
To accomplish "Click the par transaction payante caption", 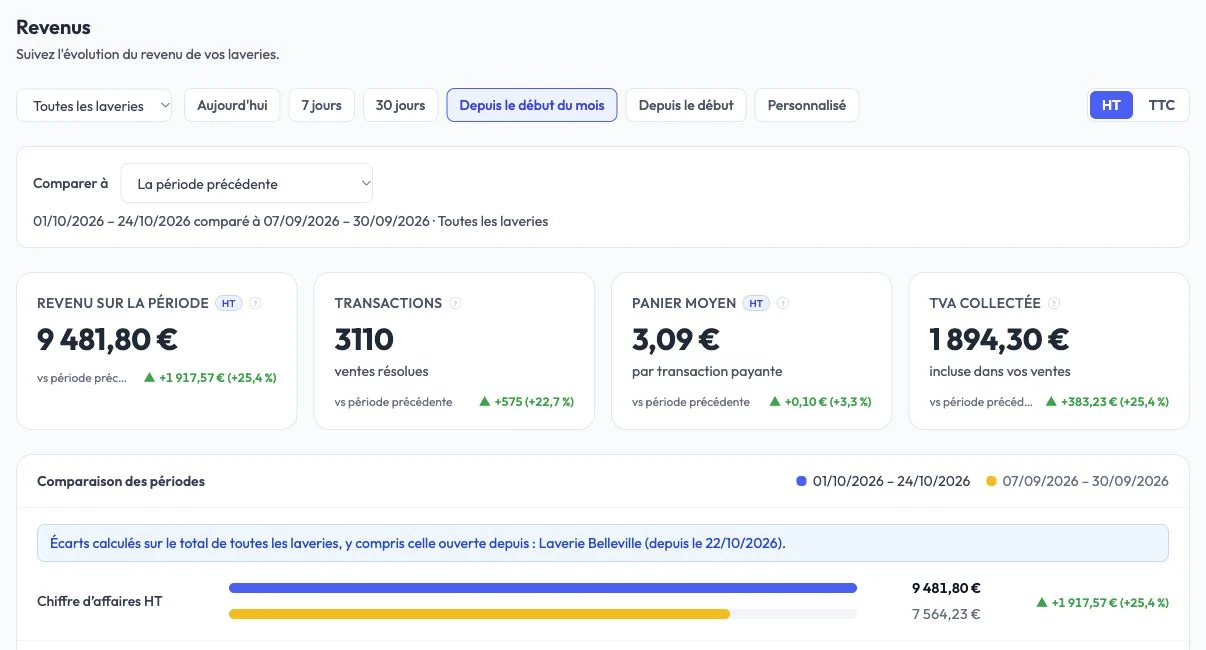I will tap(707, 371).
